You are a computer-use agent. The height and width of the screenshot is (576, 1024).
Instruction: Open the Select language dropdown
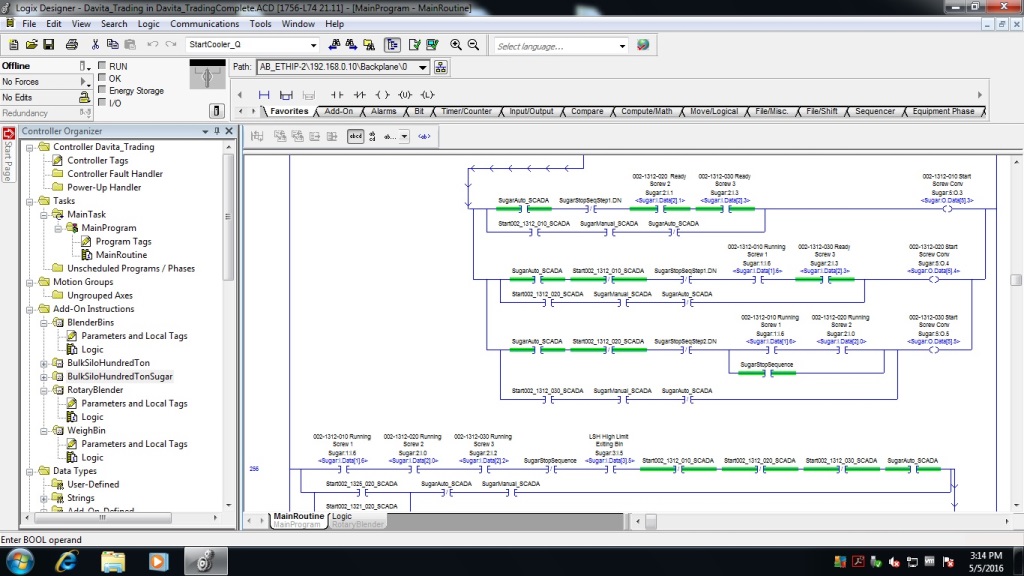(x=622, y=46)
